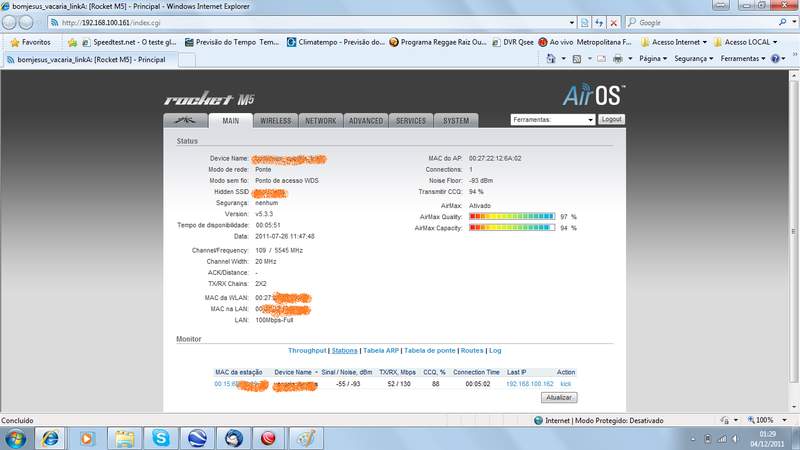Click the browser Back button
This screenshot has height=450, width=800.
coord(10,22)
